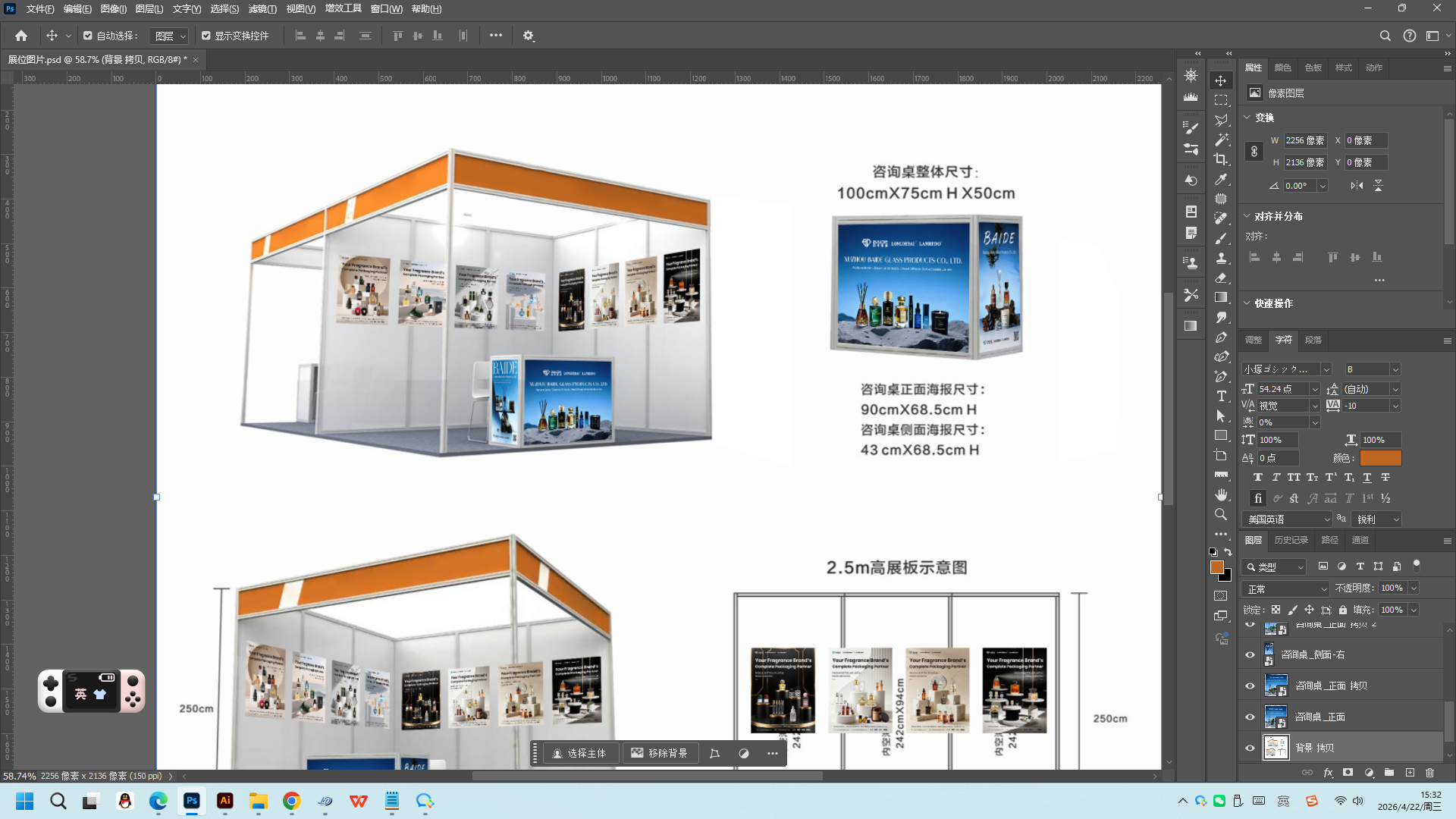Click the 选择主体 button
This screenshot has width=1456, height=819.
pyautogui.click(x=579, y=753)
